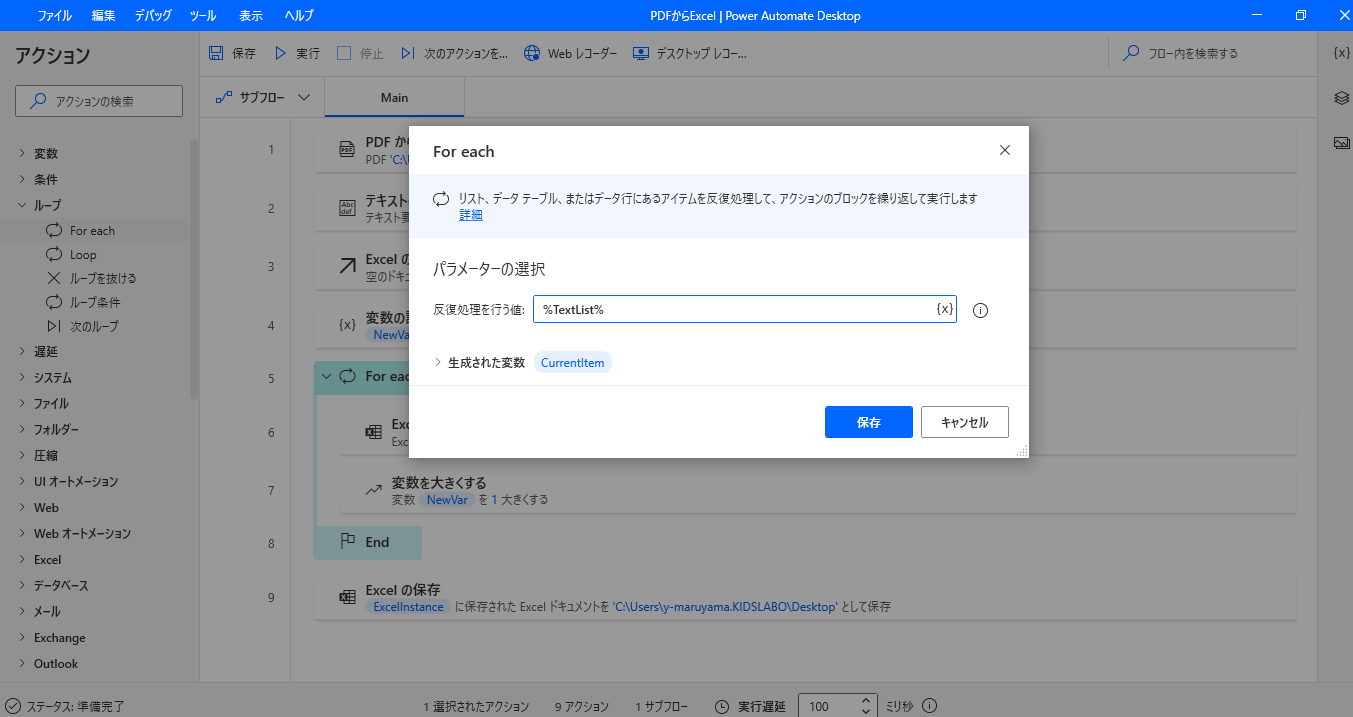Viewport: 1353px width, 717px height.
Task: Open the UI elements layers icon at right
Action: point(1342,98)
